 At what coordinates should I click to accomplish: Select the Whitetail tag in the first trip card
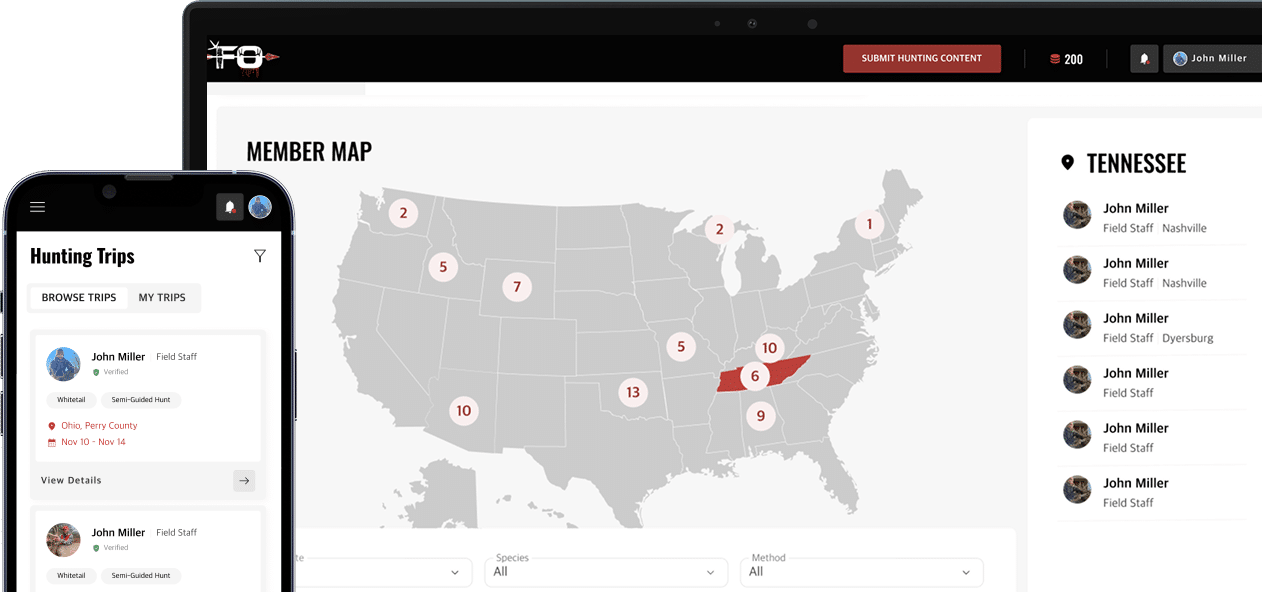[71, 399]
